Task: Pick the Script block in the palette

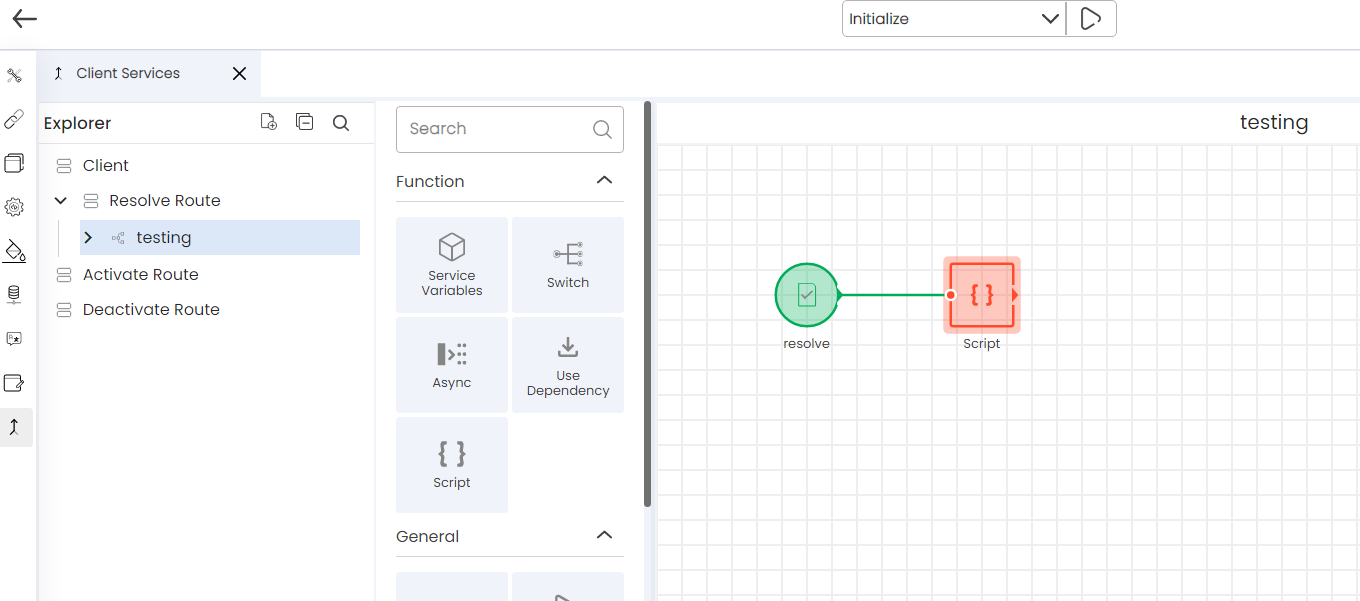Action: click(452, 465)
